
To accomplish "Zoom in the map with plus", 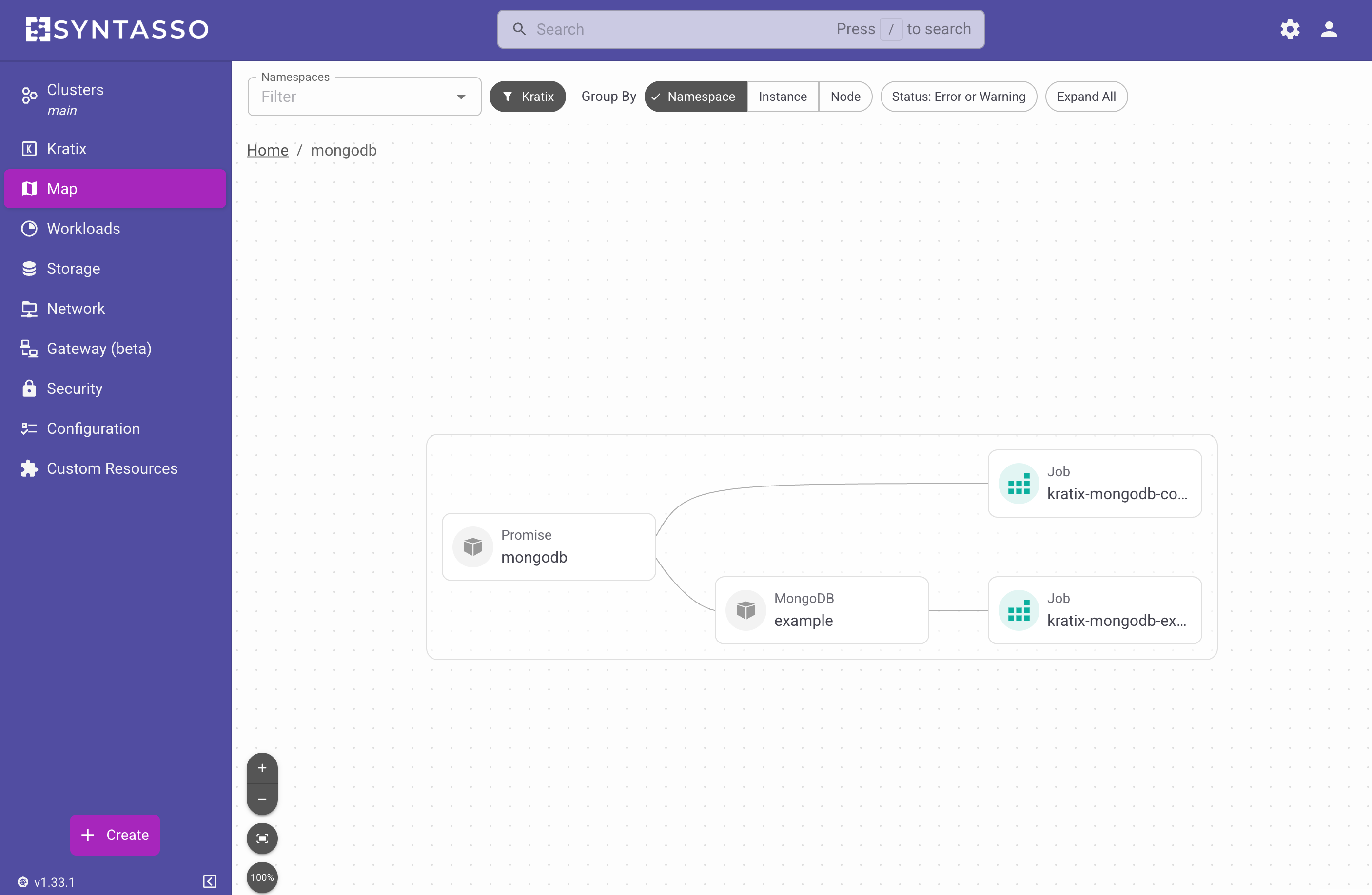I will pos(262,768).
